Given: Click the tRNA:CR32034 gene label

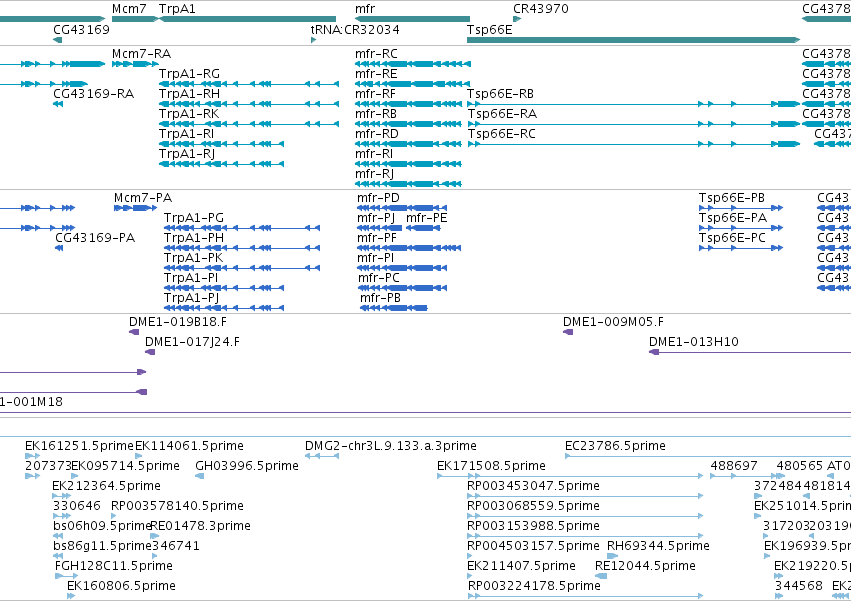Looking at the screenshot, I should tap(355, 29).
